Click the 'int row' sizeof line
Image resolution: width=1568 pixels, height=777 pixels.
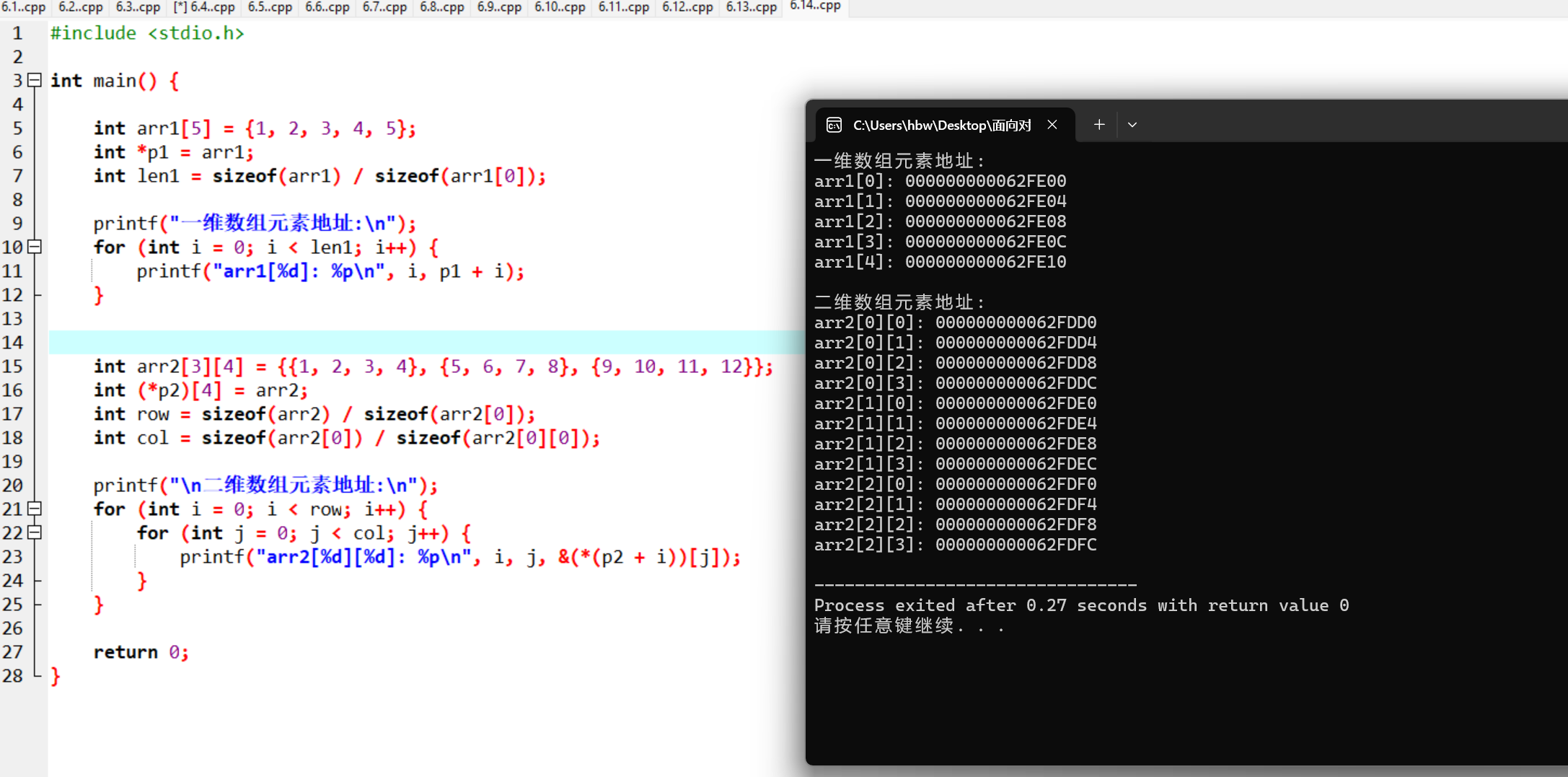[314, 414]
